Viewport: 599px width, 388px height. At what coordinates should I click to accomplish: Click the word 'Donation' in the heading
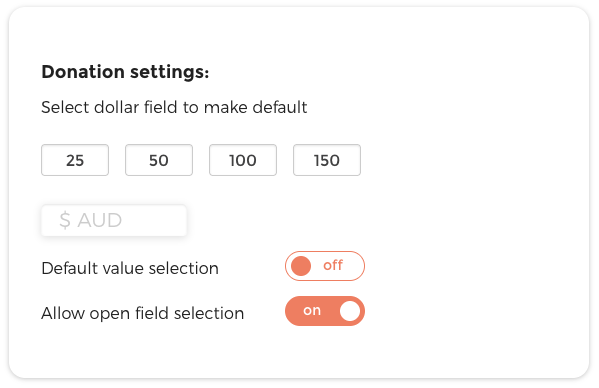[83, 72]
